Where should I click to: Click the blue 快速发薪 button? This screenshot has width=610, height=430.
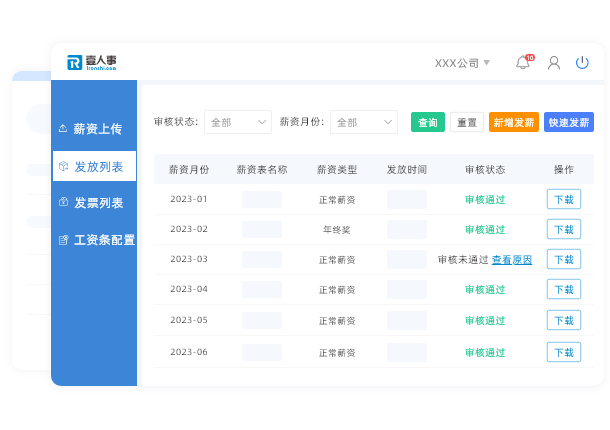pyautogui.click(x=569, y=122)
